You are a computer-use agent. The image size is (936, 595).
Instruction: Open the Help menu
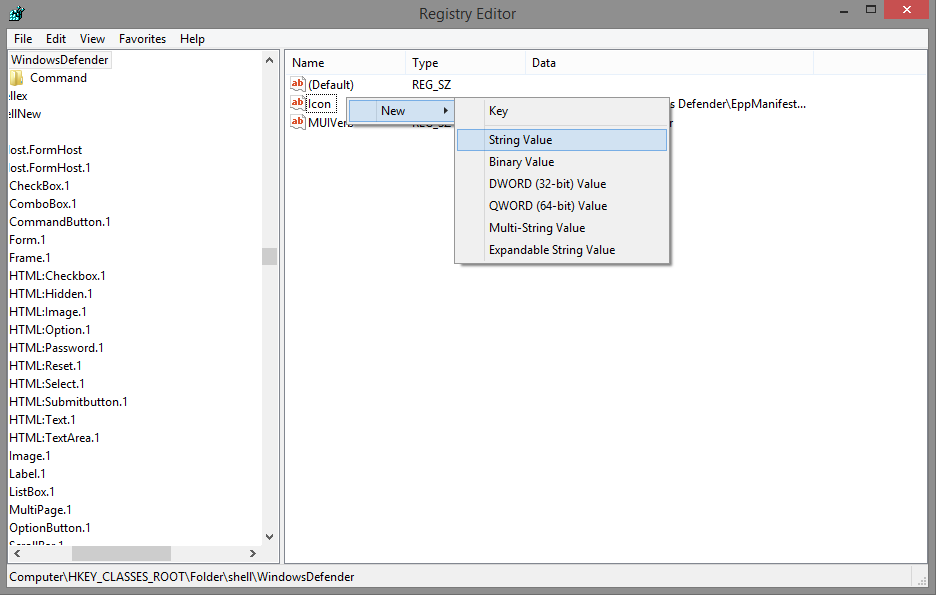click(192, 39)
